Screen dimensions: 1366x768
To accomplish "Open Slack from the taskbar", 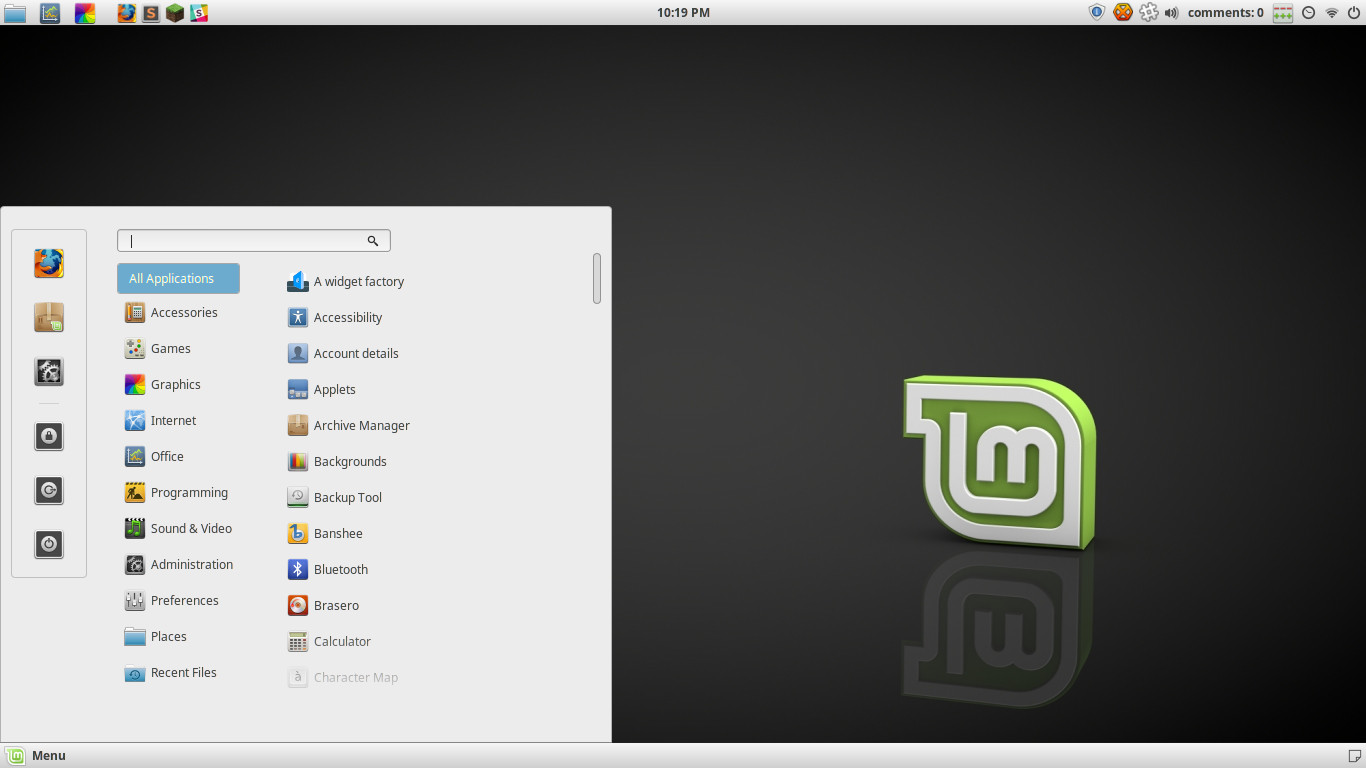I will tap(197, 13).
